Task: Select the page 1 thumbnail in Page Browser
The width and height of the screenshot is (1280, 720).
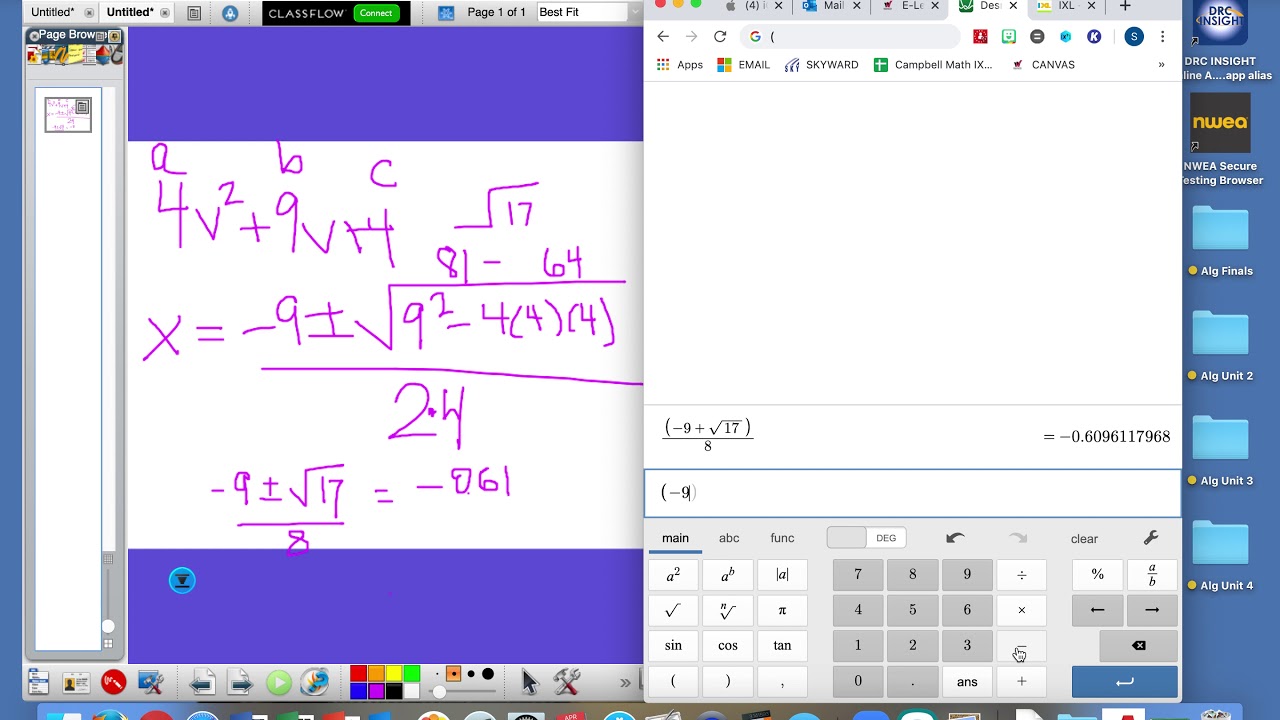Action: 67,114
